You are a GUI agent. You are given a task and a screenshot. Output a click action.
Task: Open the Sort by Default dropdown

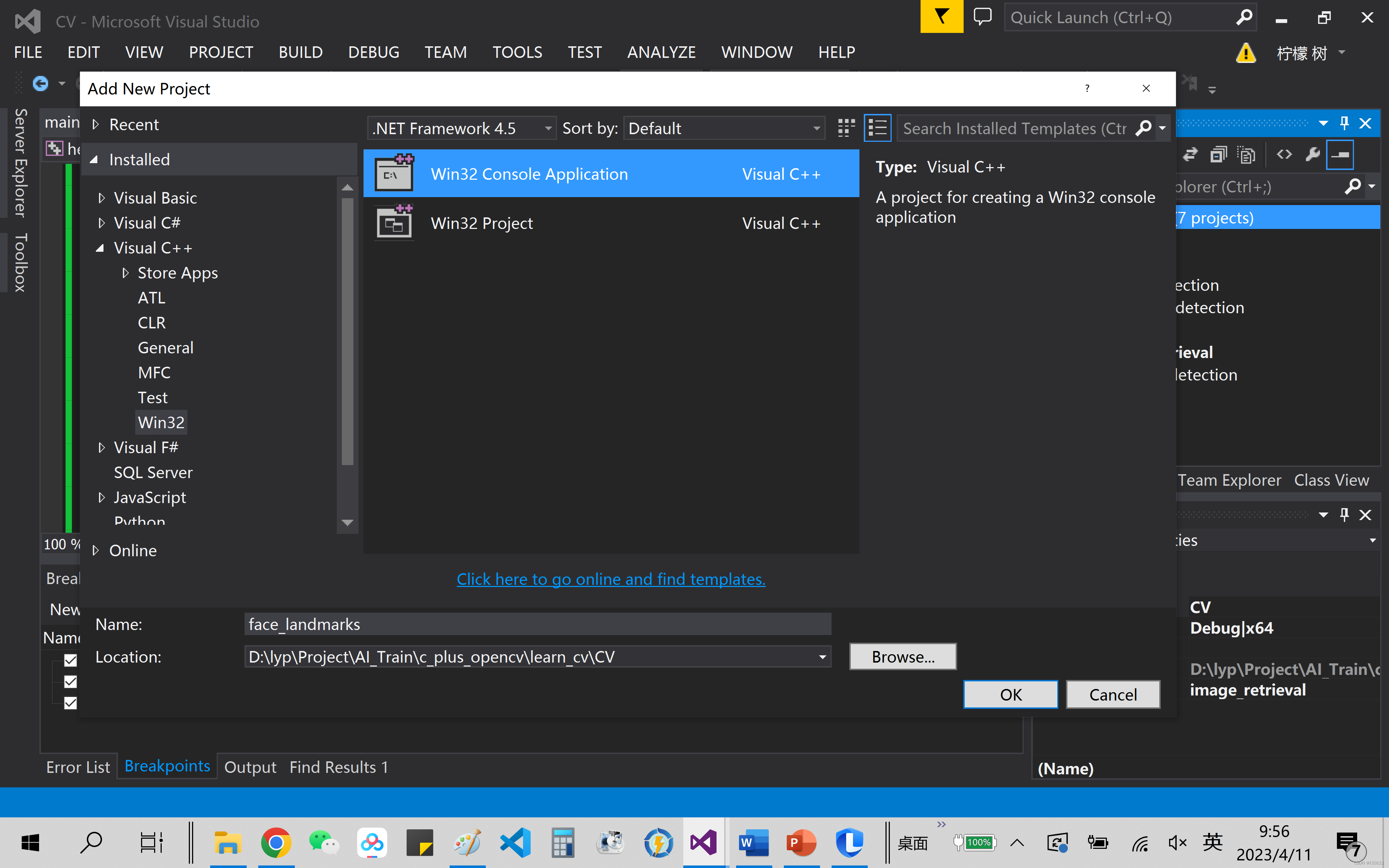tap(816, 128)
